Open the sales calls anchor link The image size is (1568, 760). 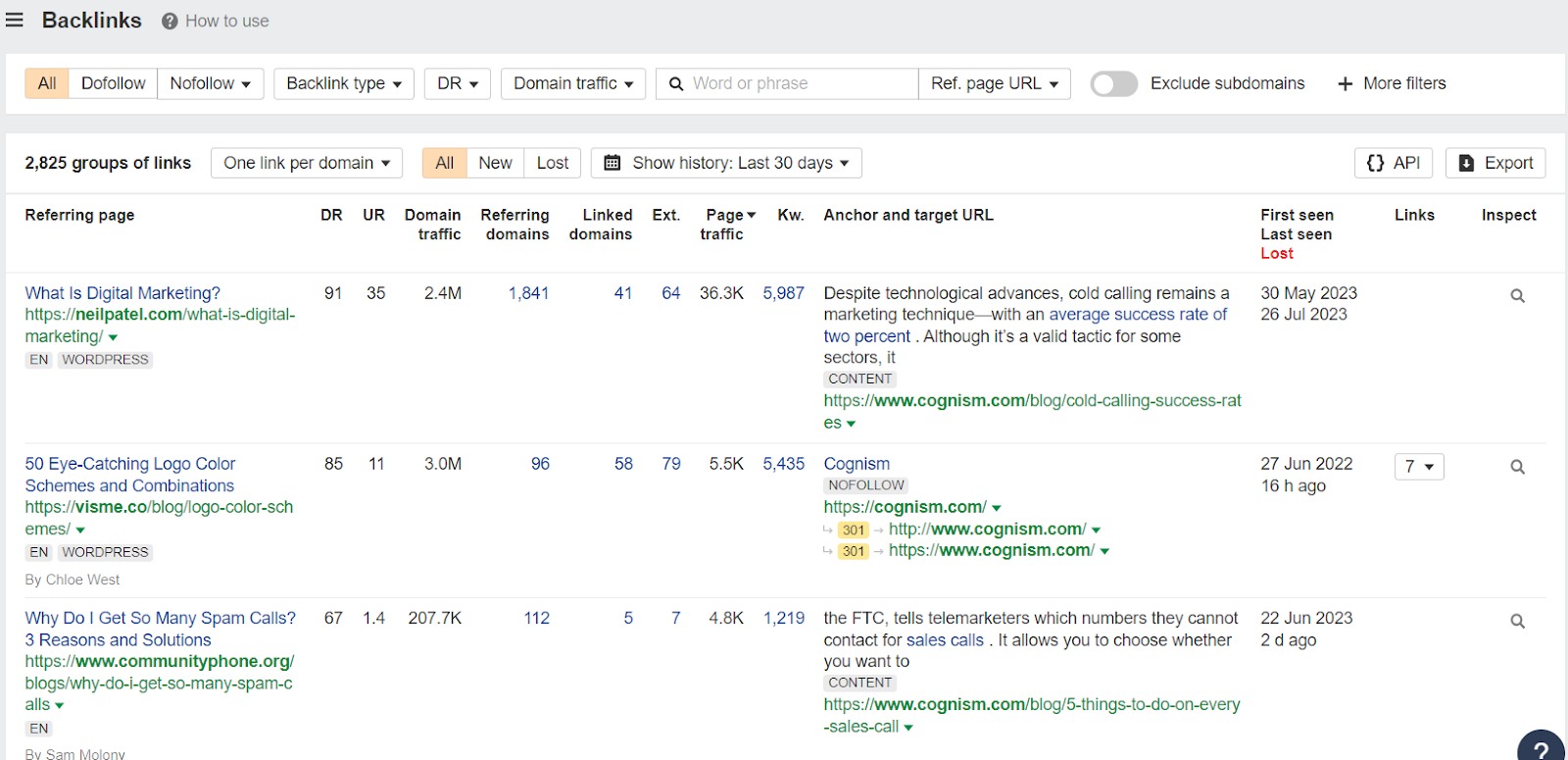tap(945, 640)
